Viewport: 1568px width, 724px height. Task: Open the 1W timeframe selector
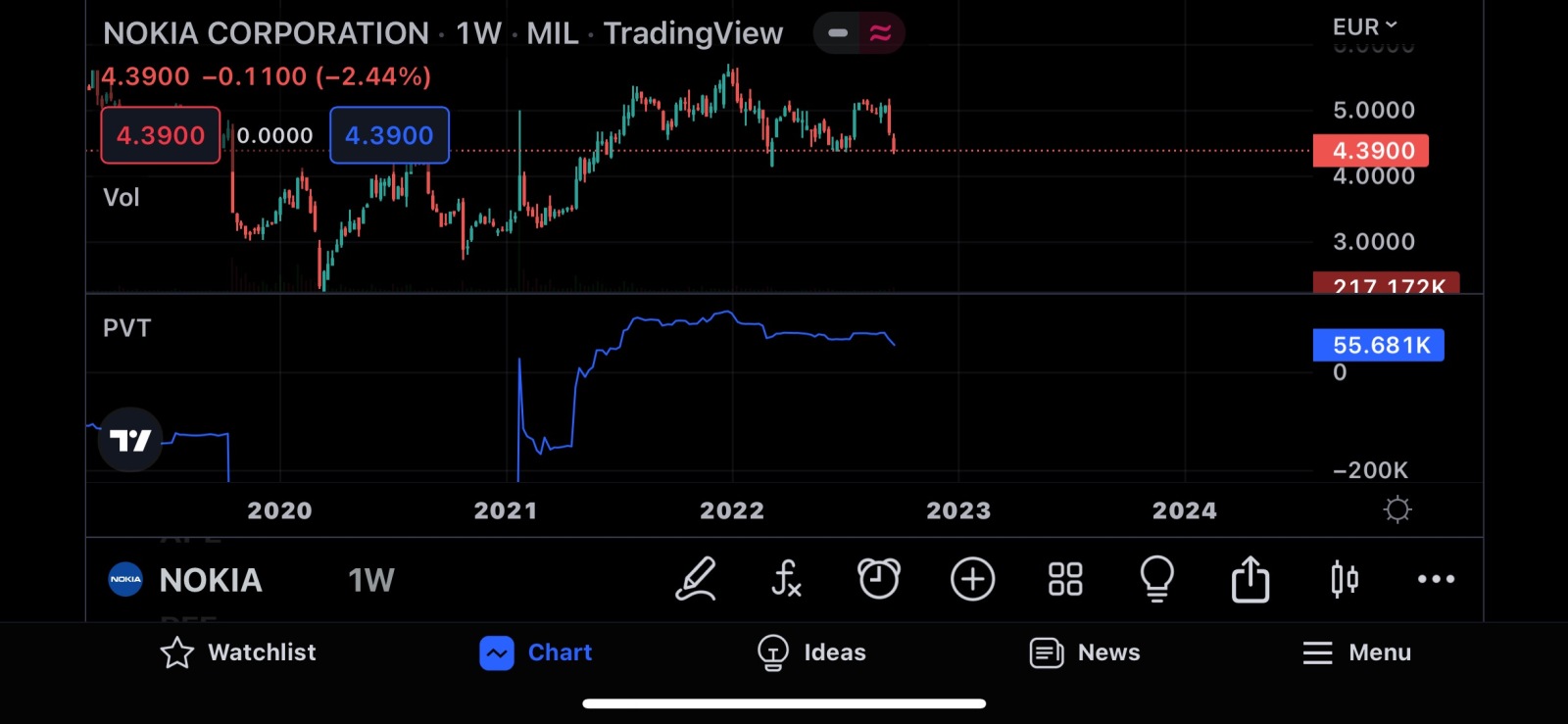[x=371, y=580]
